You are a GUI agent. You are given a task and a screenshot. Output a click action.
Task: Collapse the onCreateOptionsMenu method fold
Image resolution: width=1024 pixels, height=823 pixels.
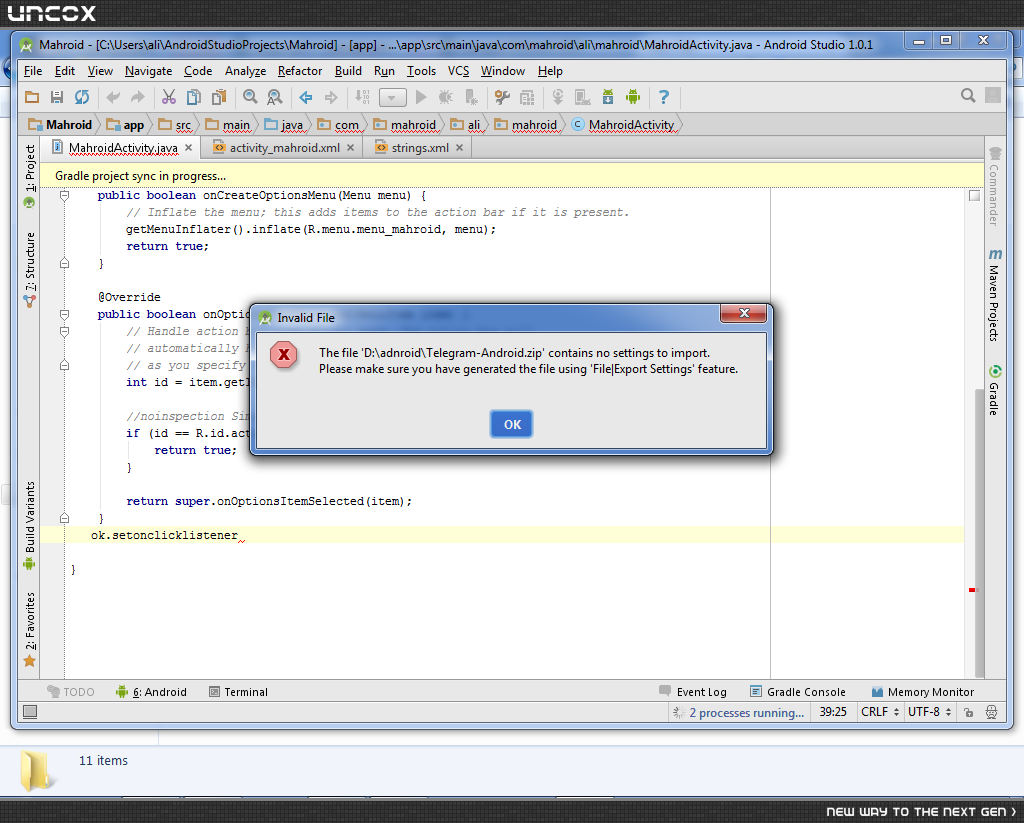click(64, 195)
